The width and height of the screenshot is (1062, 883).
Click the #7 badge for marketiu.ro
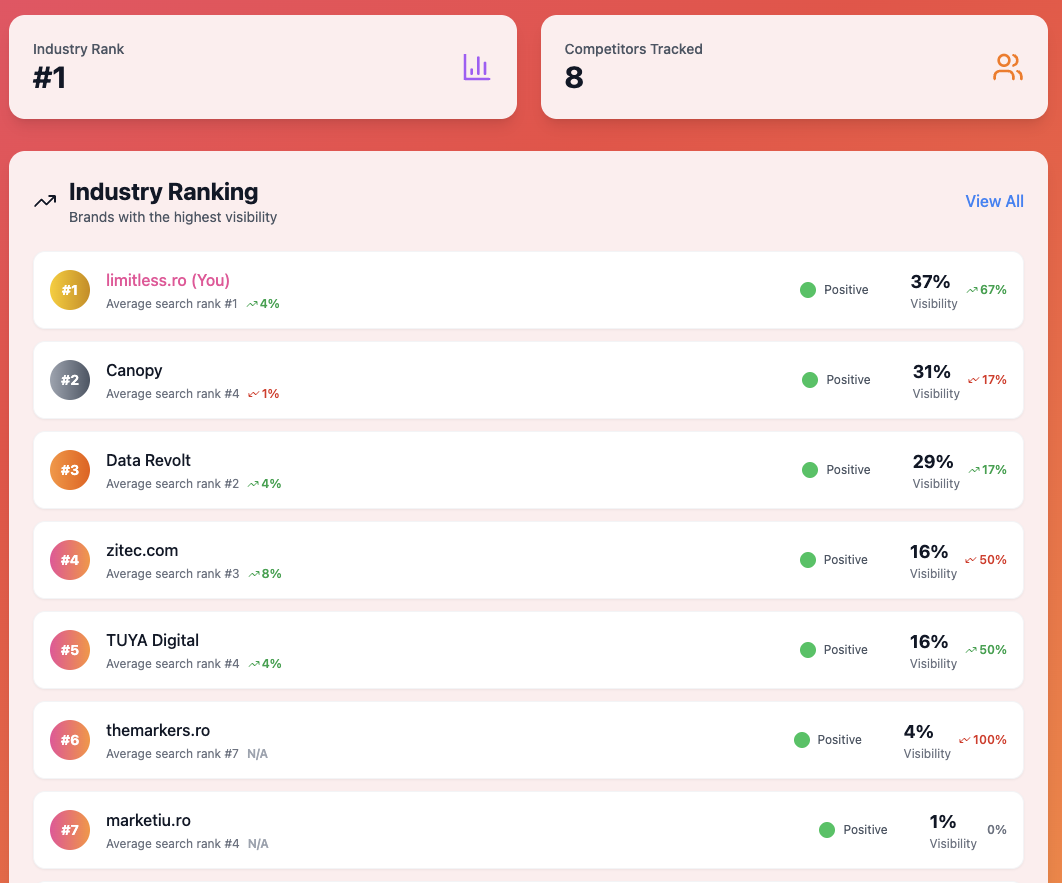[x=69, y=830]
